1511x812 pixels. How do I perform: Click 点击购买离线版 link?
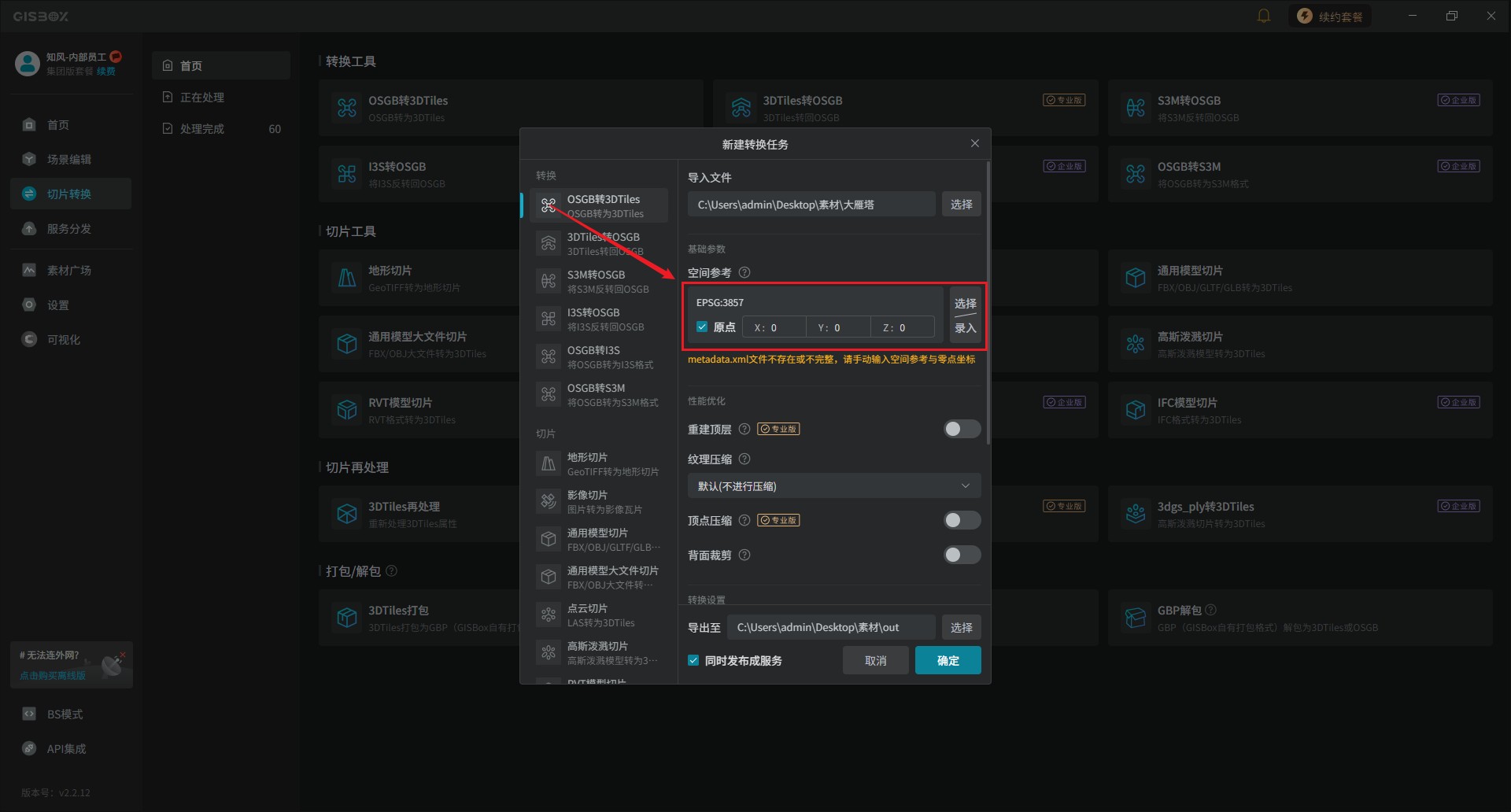tap(53, 676)
